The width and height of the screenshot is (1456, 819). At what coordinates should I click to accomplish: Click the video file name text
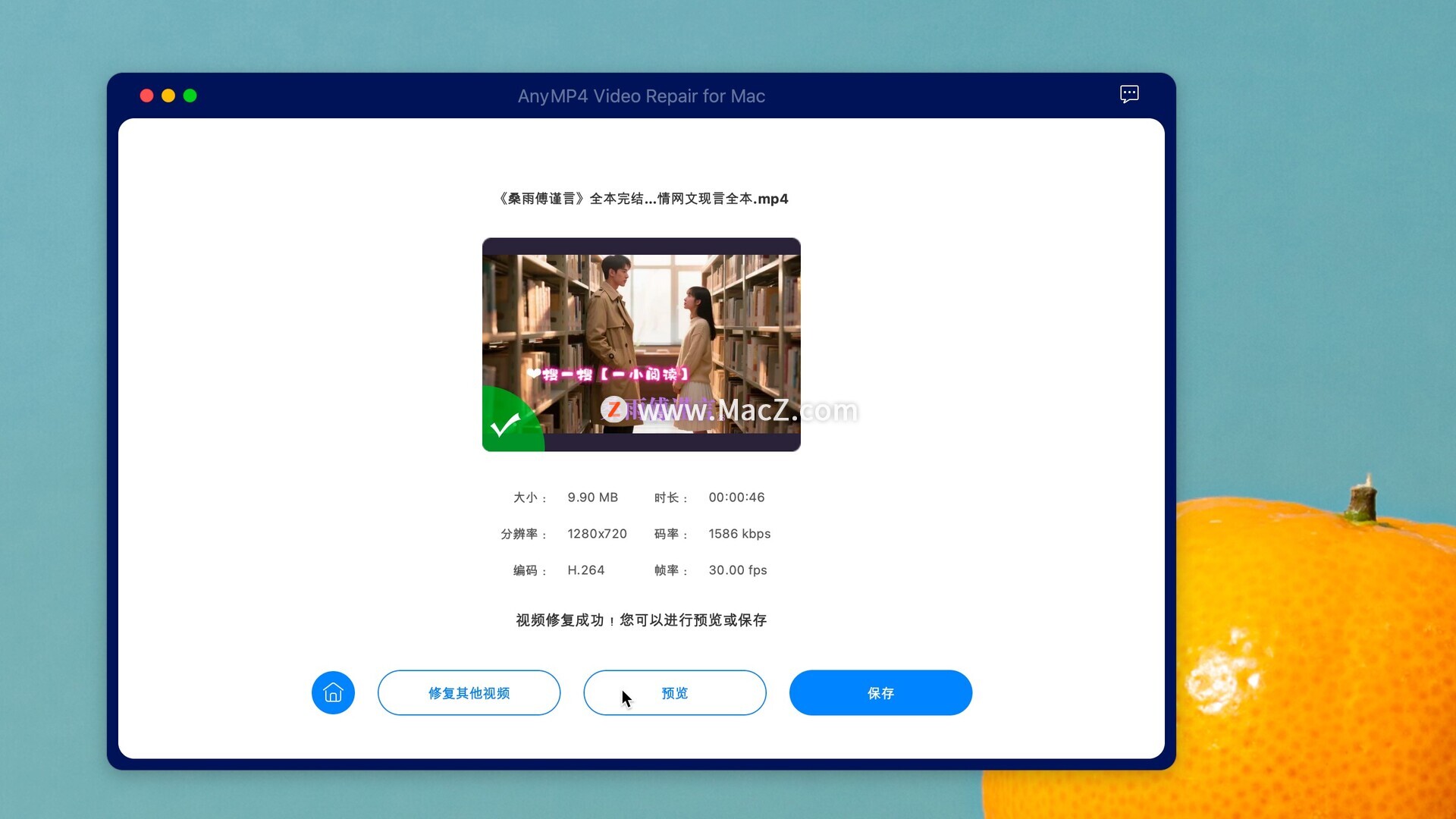pyautogui.click(x=641, y=199)
